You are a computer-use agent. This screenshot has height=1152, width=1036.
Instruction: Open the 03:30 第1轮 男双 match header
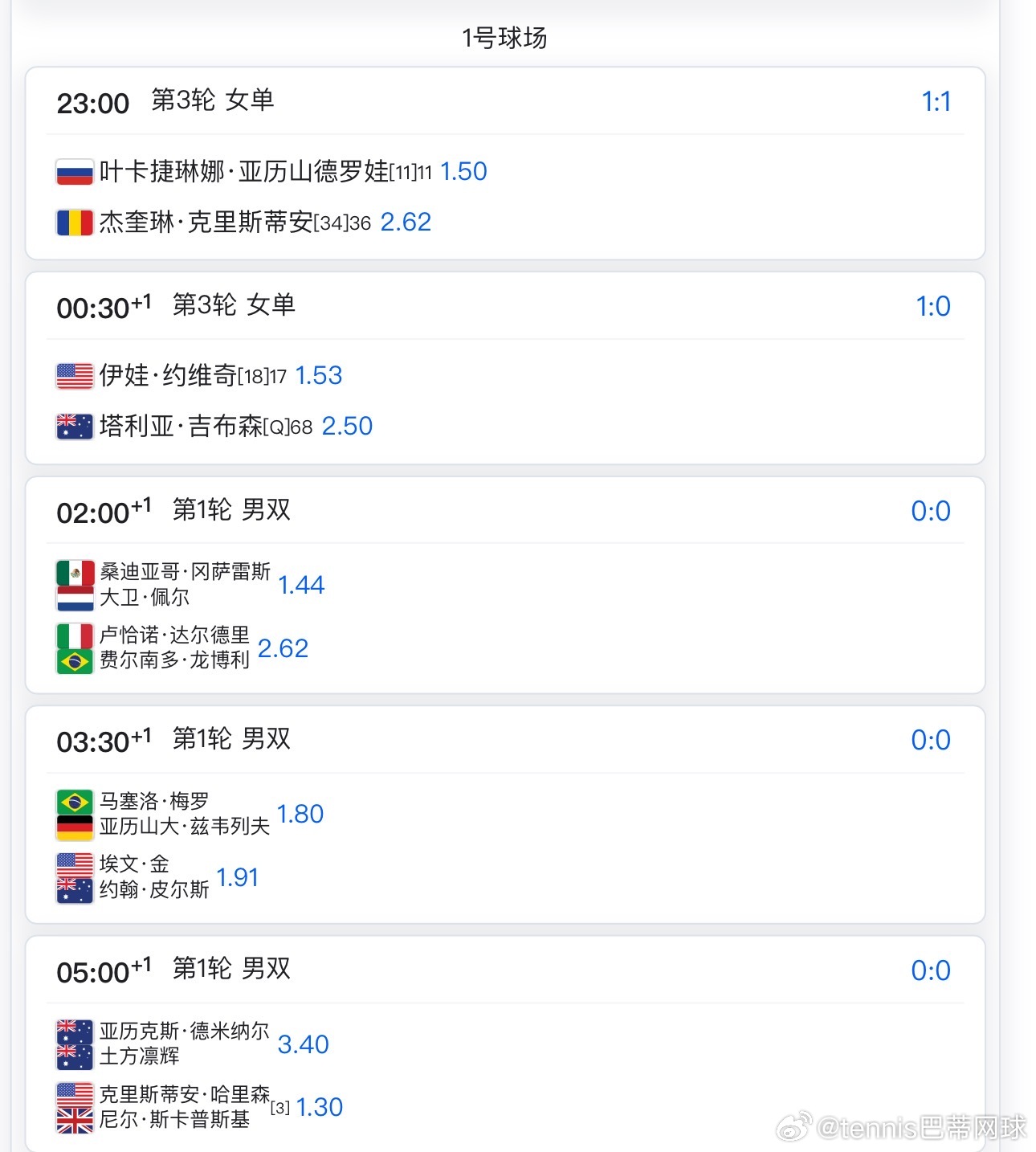point(173,740)
